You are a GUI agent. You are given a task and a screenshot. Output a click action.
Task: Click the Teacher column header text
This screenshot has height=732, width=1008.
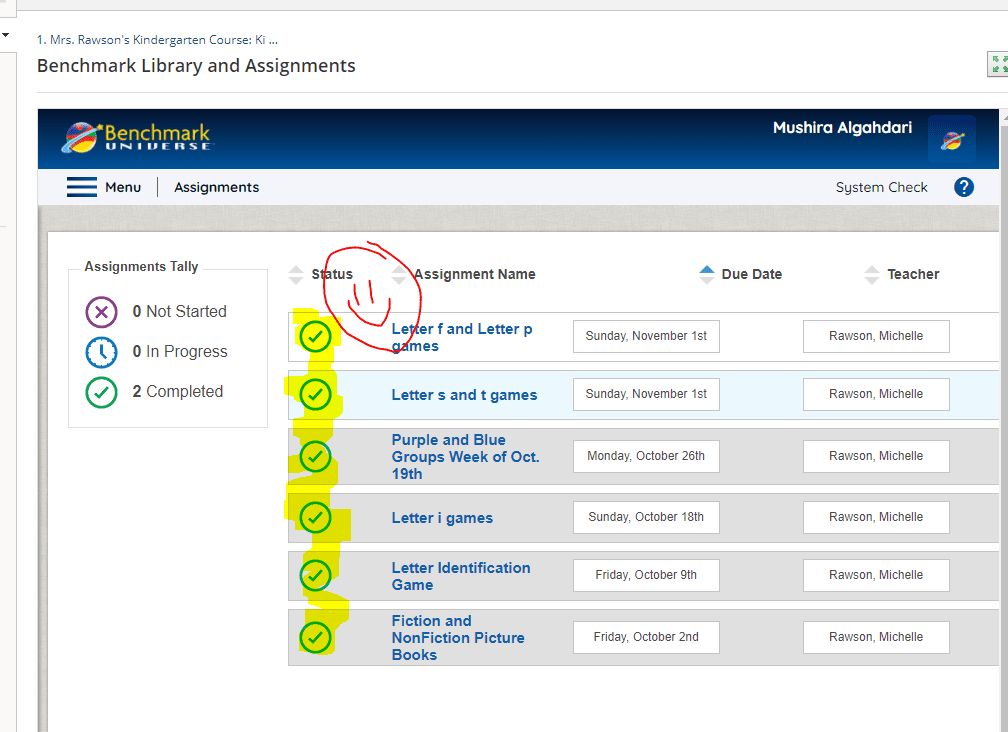click(913, 274)
